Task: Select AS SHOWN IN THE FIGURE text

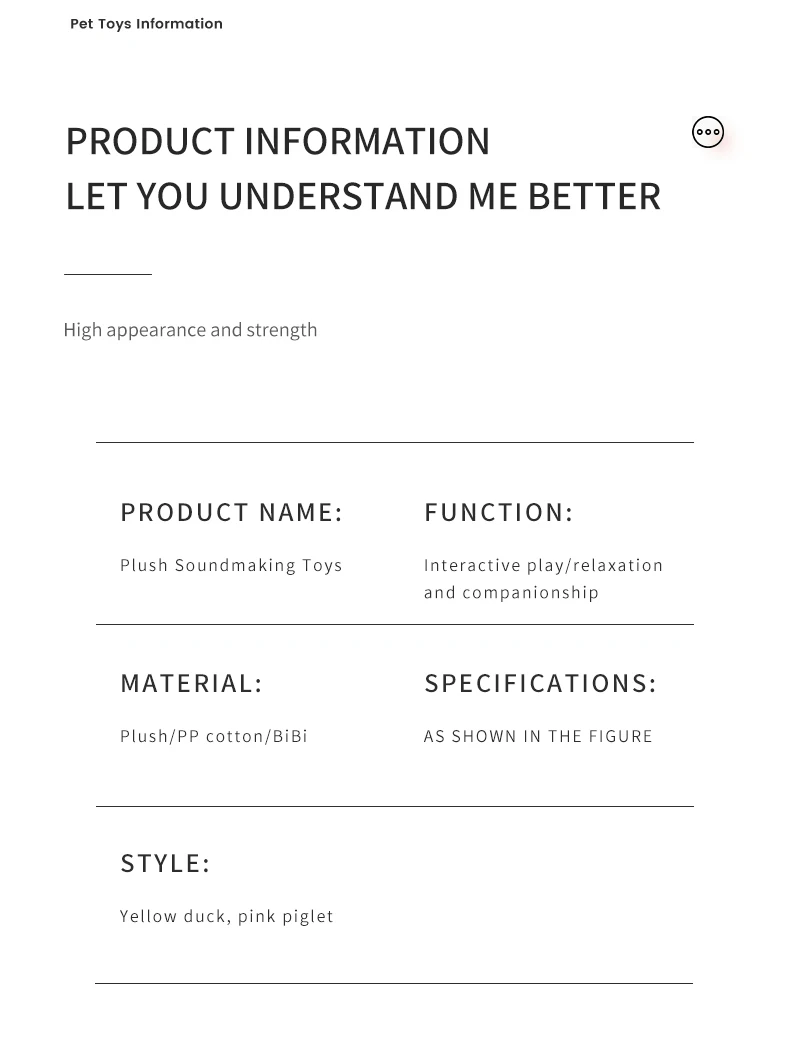Action: pos(538,736)
